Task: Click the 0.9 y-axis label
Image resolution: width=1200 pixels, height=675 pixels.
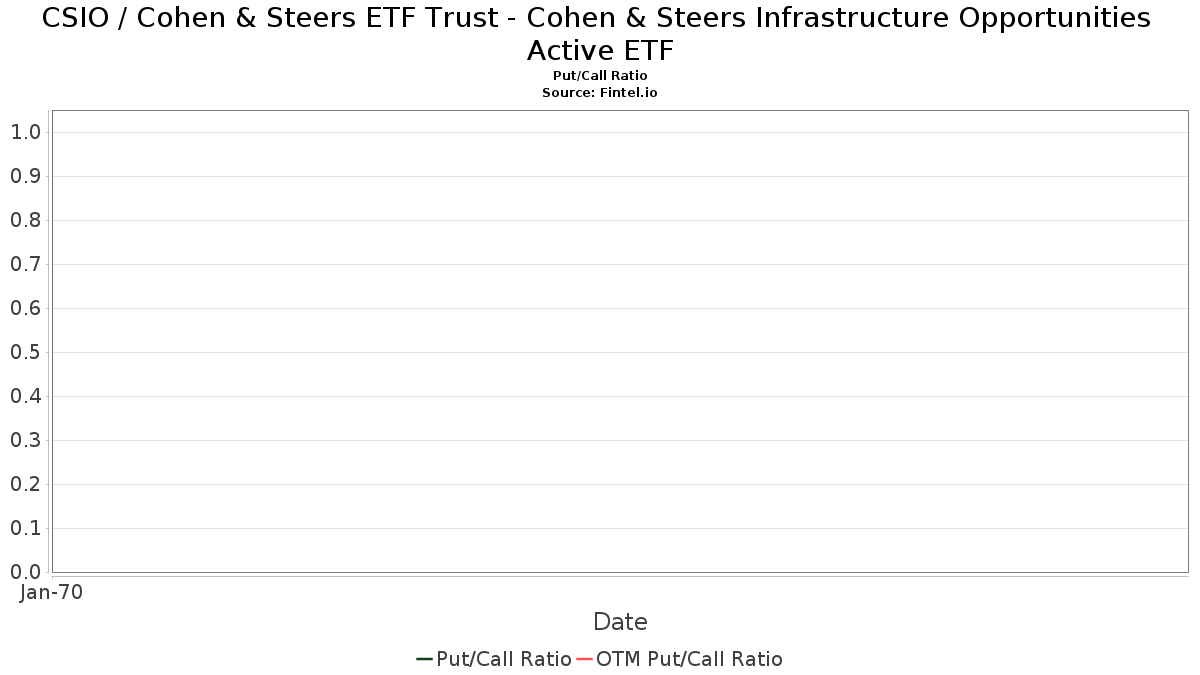Action: pos(25,176)
